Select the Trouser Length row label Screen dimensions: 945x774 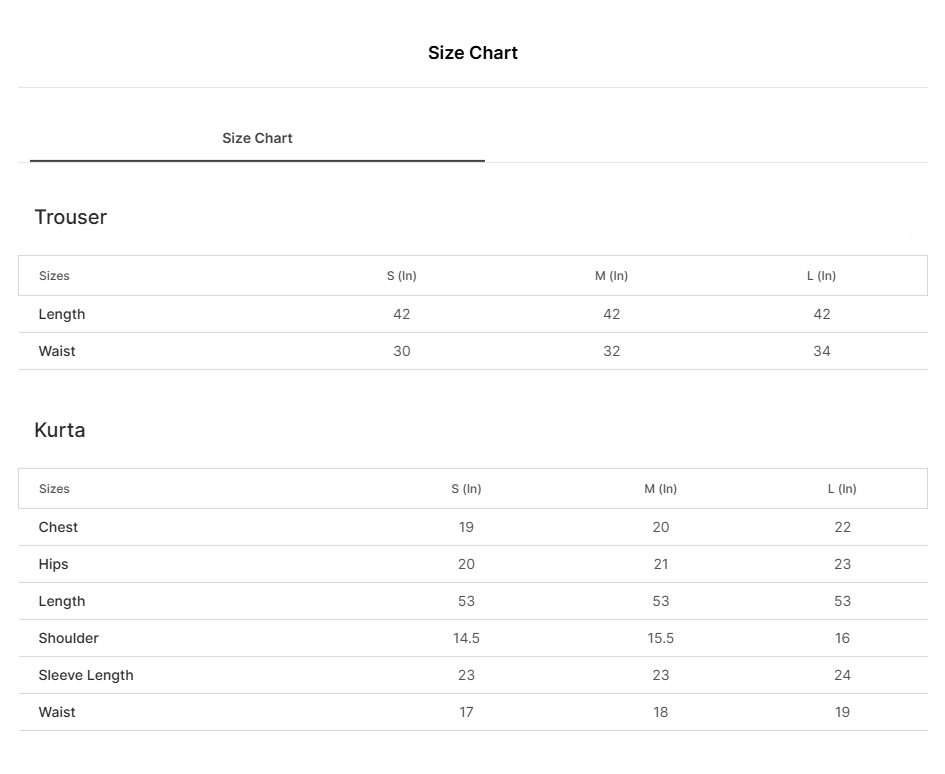pyautogui.click(x=62, y=314)
